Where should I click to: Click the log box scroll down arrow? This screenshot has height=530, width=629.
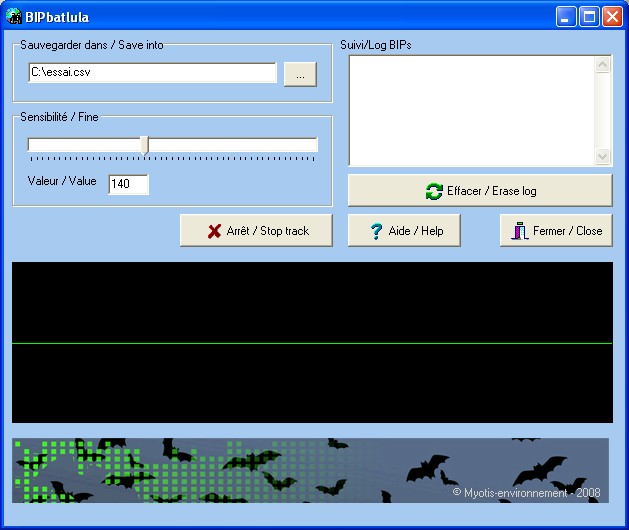point(603,156)
